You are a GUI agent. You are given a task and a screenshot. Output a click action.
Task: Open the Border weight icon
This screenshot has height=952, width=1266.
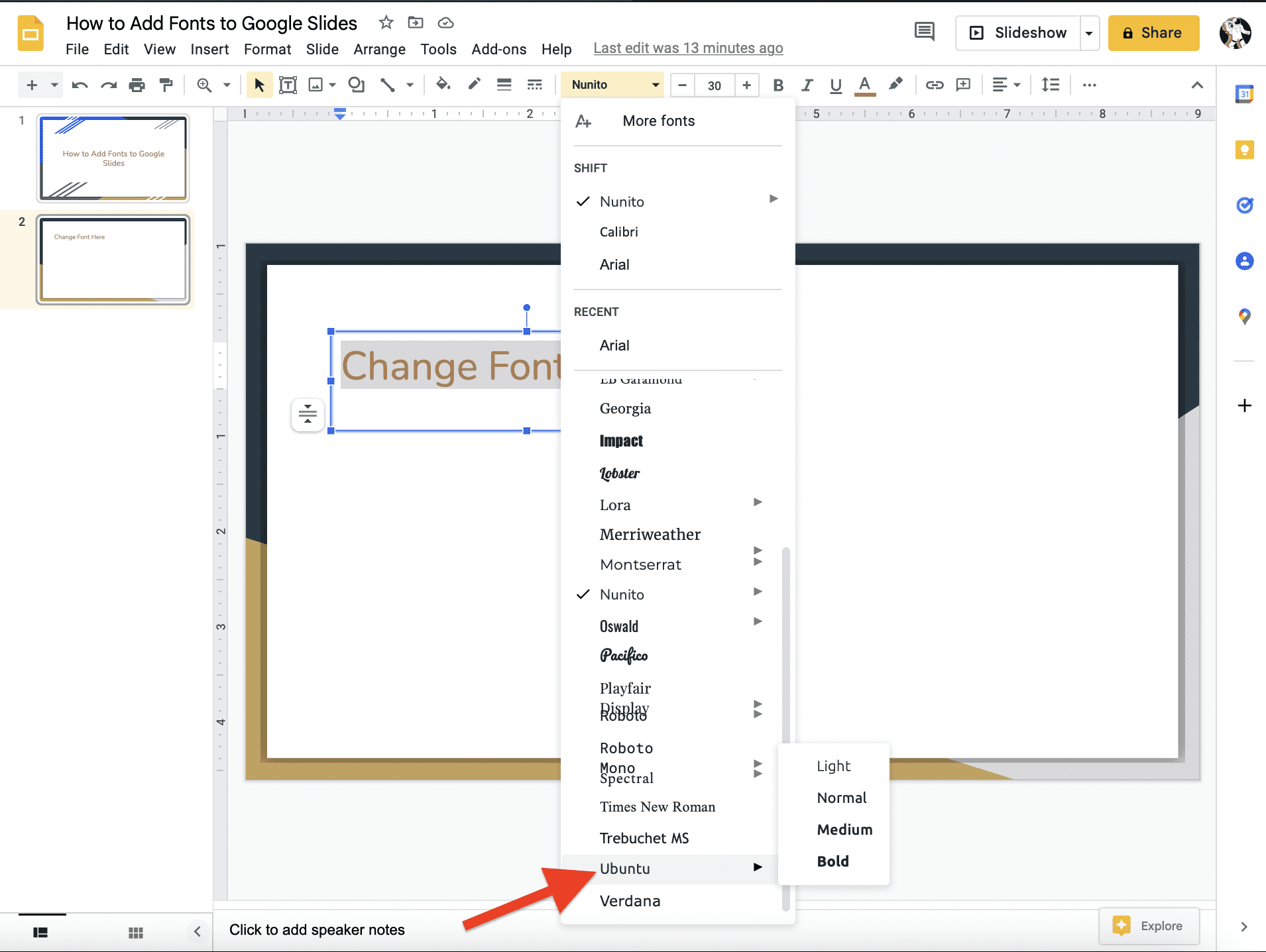pos(504,84)
